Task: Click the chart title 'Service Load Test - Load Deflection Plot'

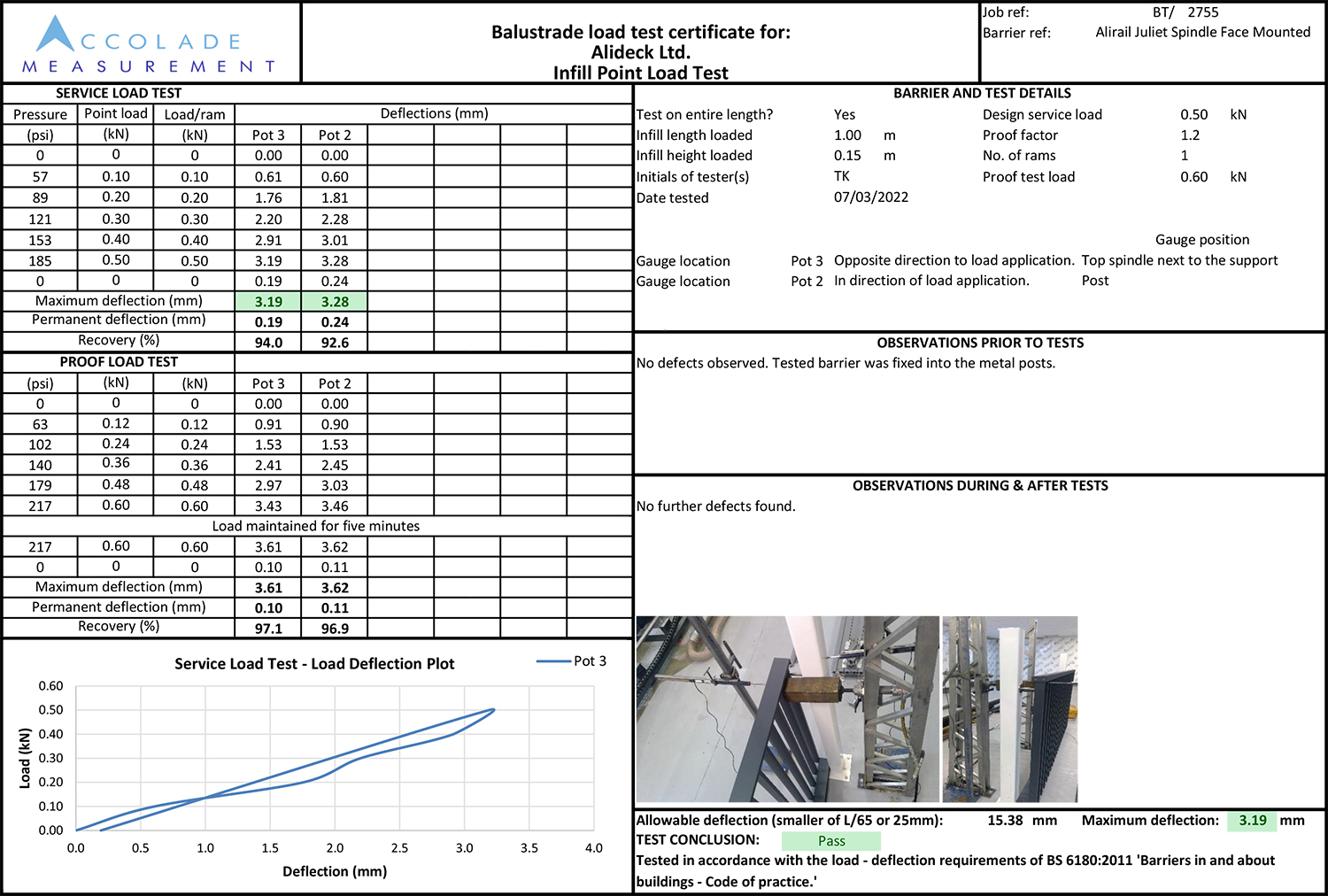Action: click(314, 664)
